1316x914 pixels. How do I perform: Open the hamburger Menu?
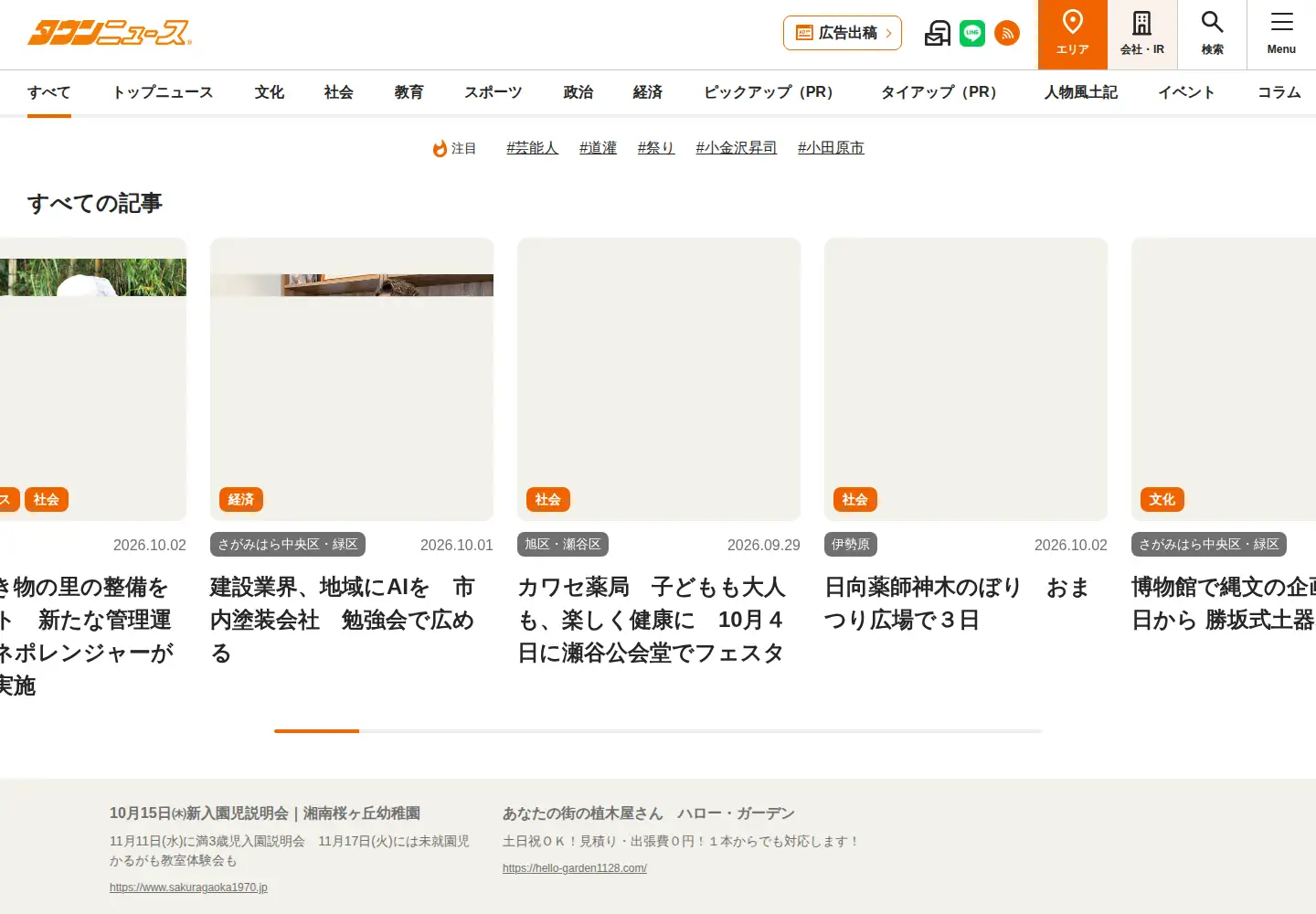click(1281, 35)
